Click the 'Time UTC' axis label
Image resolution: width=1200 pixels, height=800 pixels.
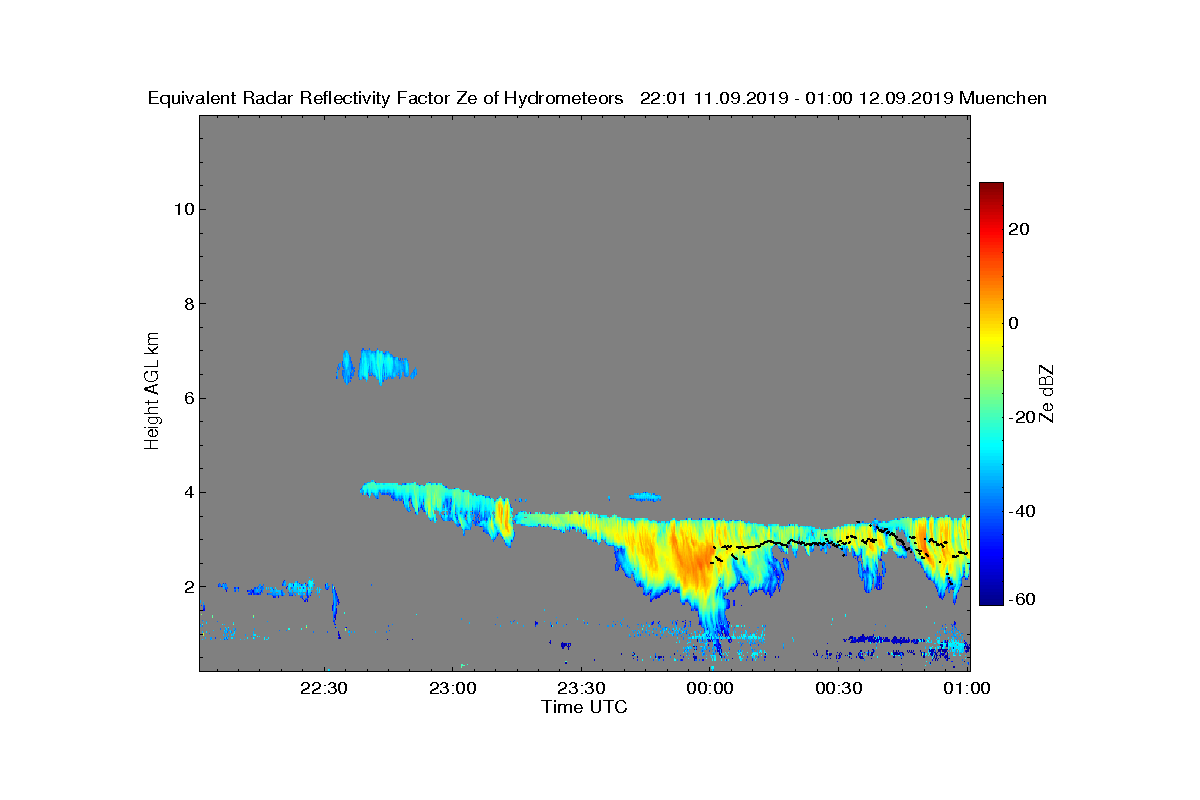click(x=584, y=707)
